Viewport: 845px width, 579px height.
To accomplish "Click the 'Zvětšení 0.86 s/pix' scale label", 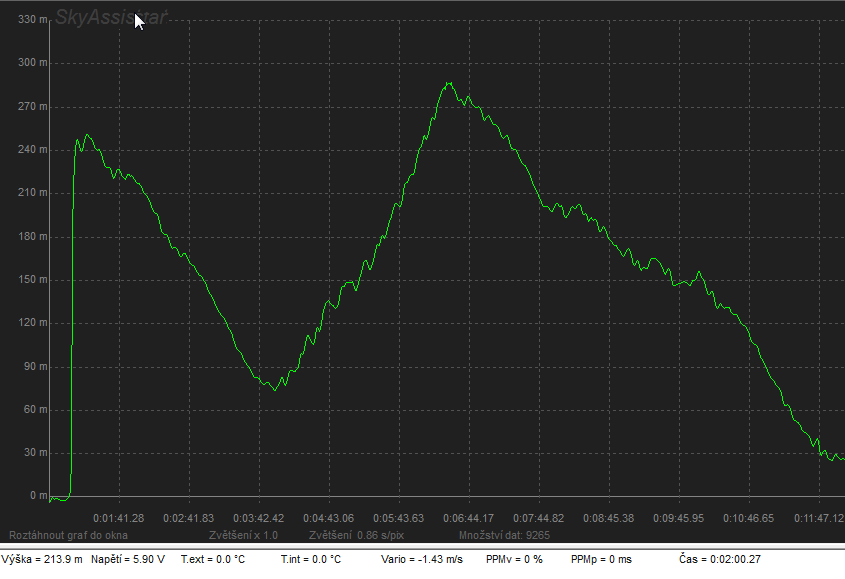I will [356, 536].
